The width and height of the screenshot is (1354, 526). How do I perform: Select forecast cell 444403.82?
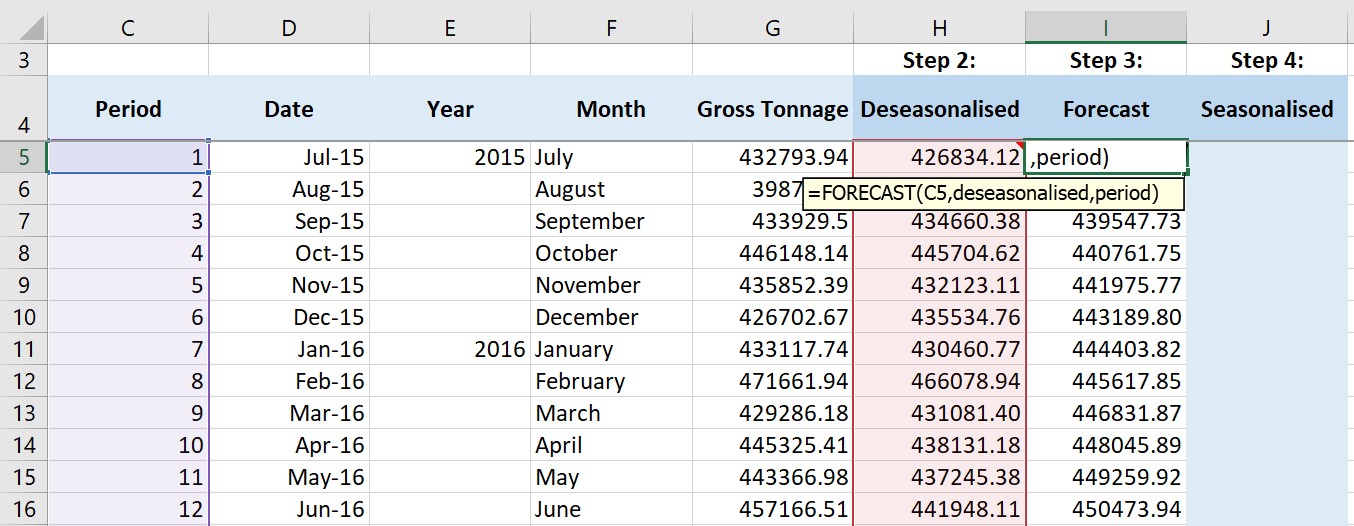click(1106, 349)
